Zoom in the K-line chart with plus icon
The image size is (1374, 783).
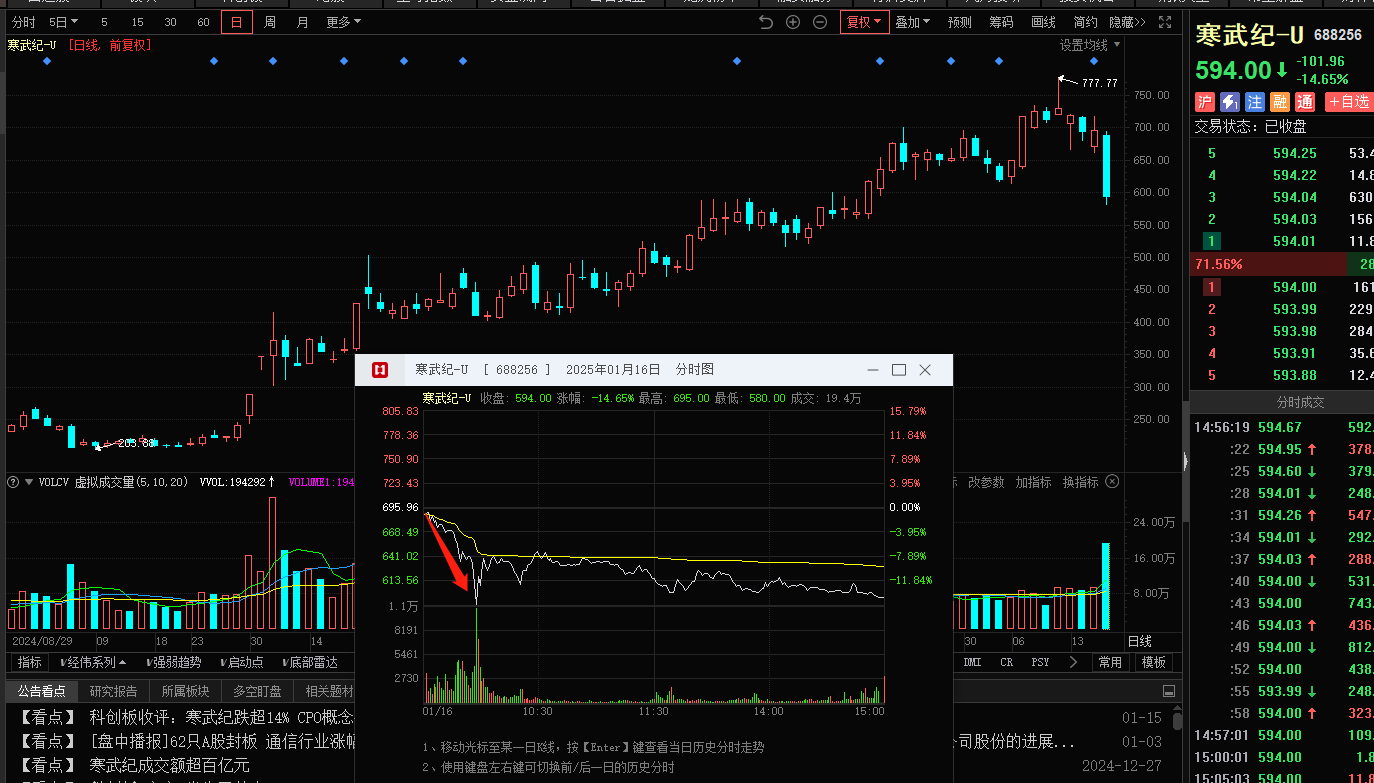click(793, 22)
